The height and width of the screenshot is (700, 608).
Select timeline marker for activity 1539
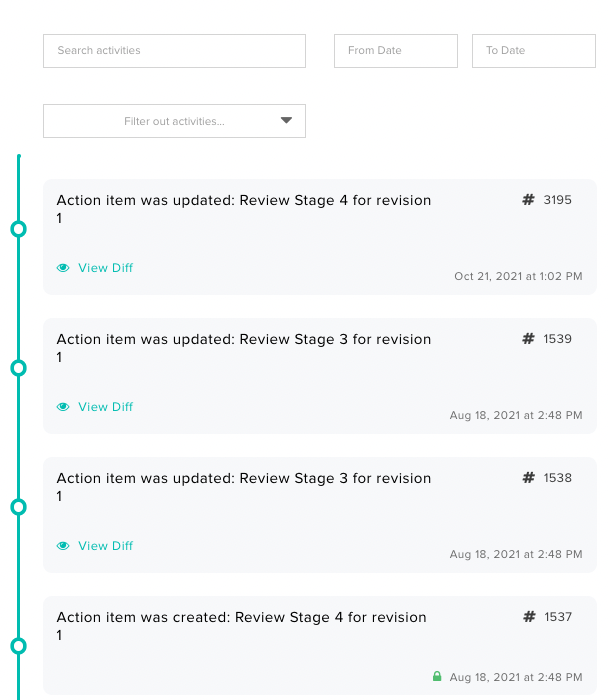18,368
